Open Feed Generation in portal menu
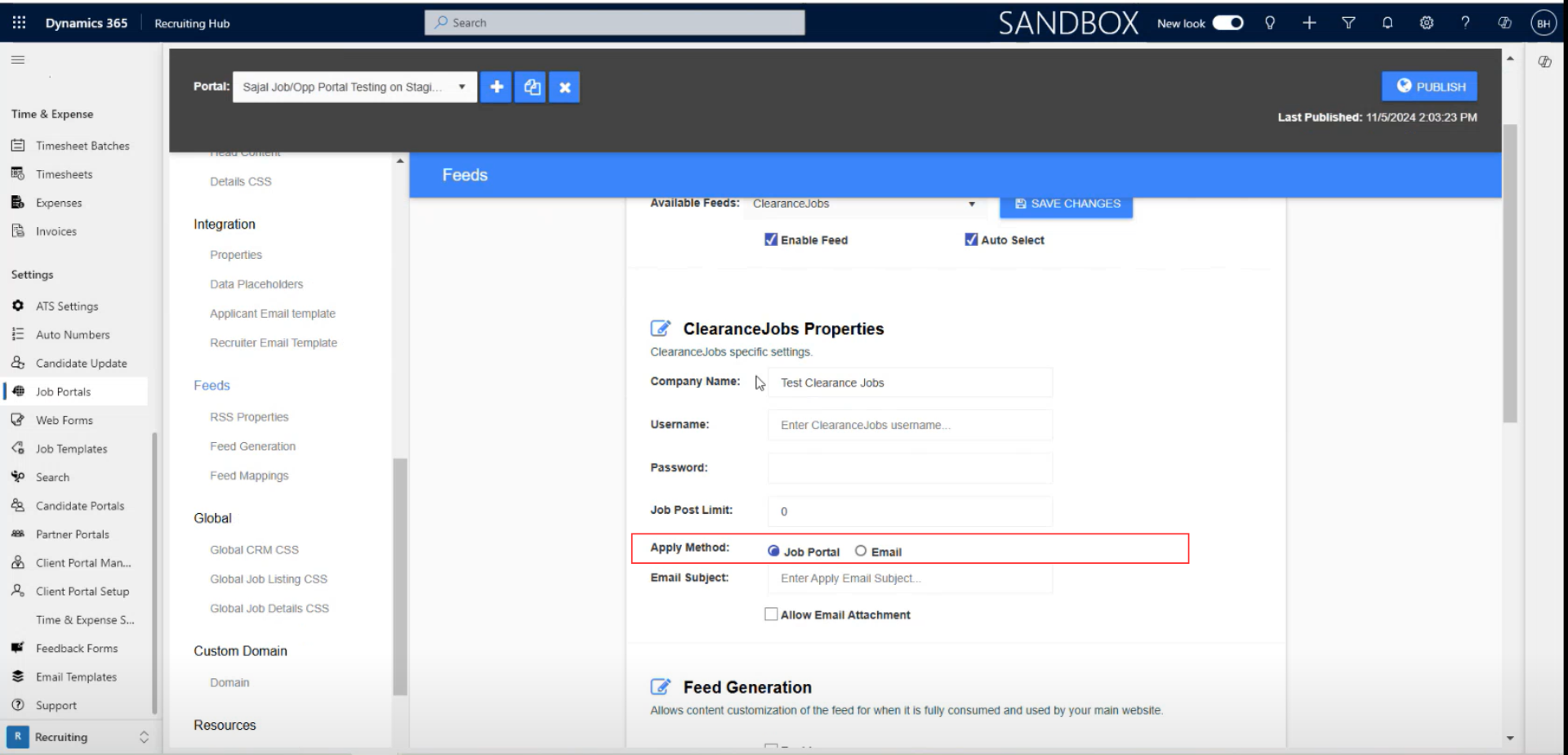 [x=252, y=446]
